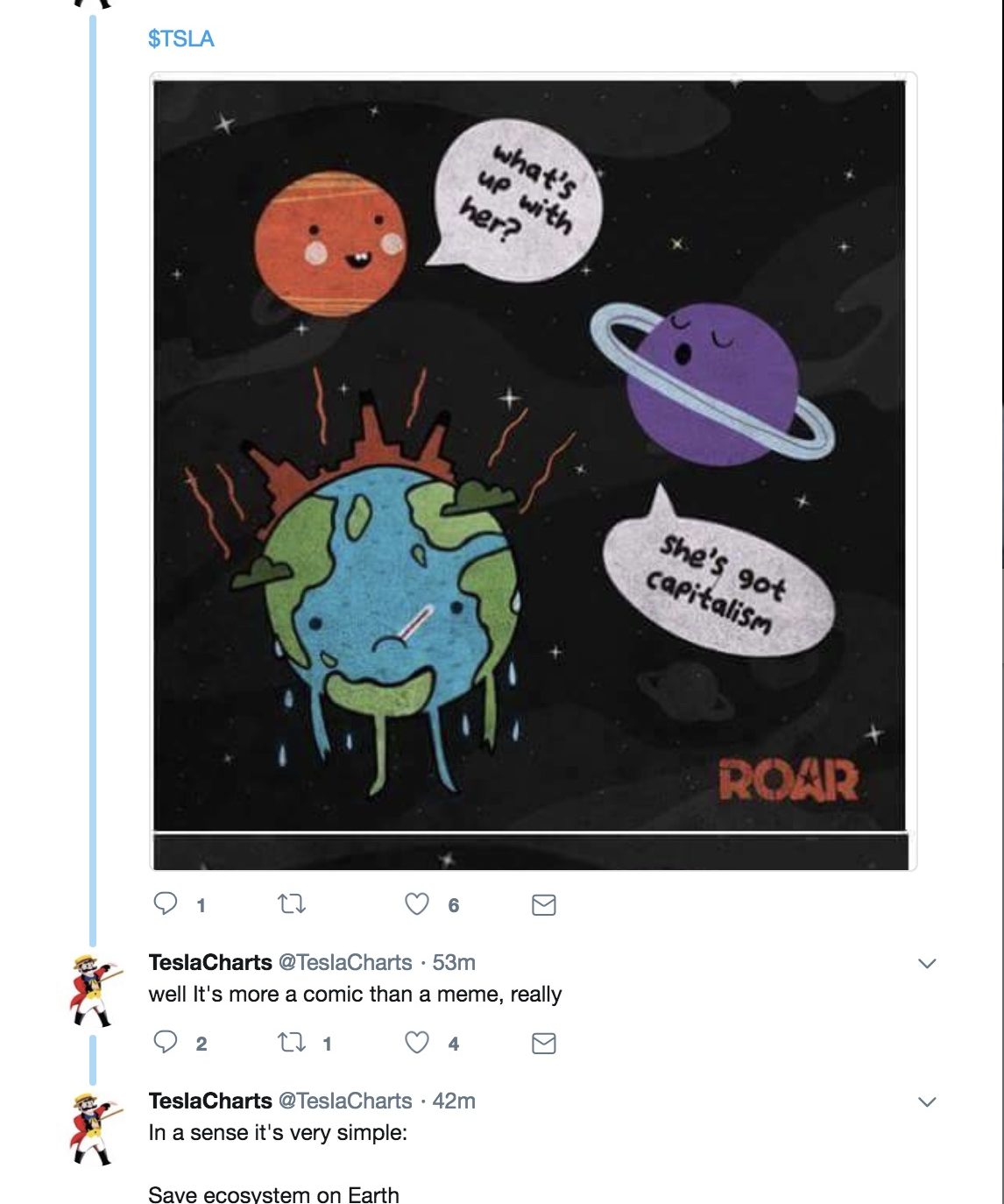Viewport: 1004px width, 1204px height.
Task: Like the tweet with 4 likes
Action: (417, 1042)
